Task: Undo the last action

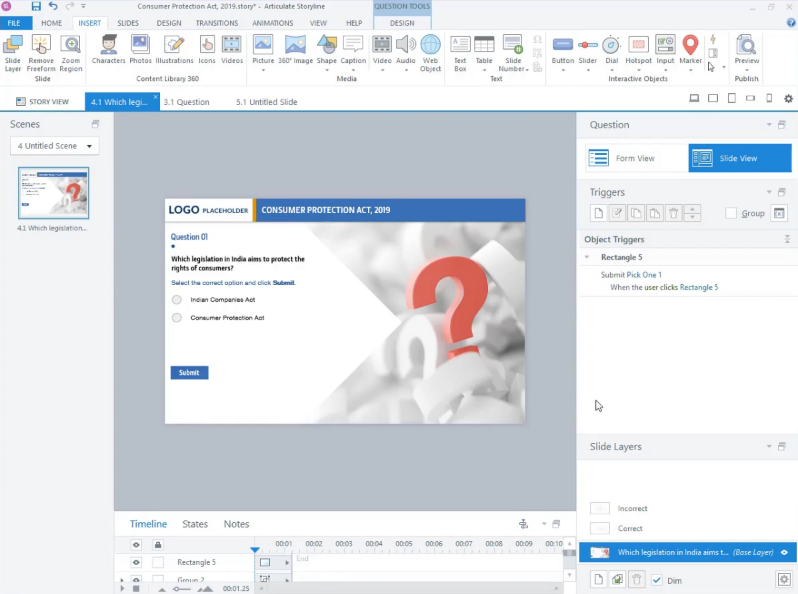Action: (x=53, y=6)
